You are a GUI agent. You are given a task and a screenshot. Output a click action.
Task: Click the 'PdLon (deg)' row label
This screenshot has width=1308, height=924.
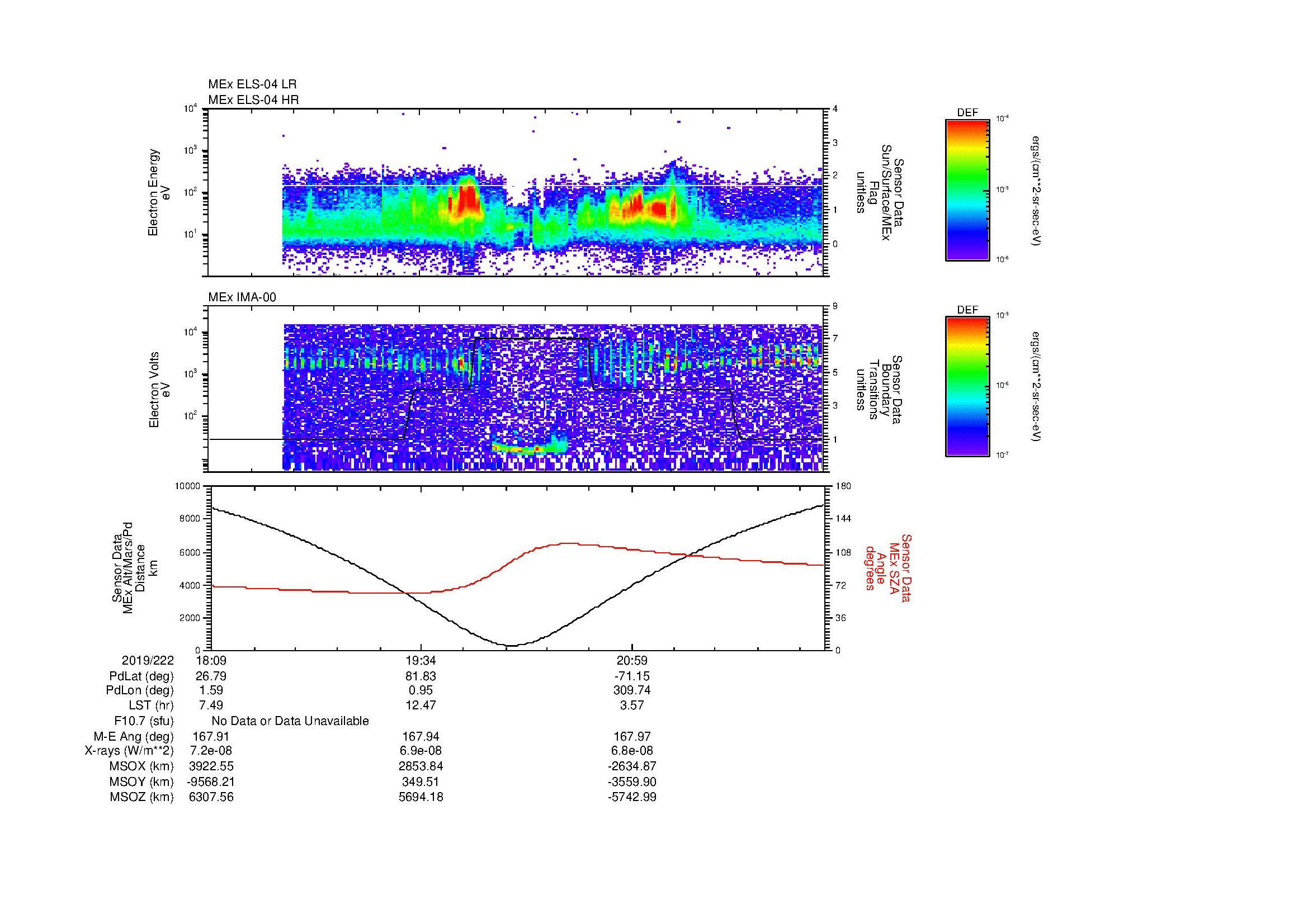coord(140,690)
